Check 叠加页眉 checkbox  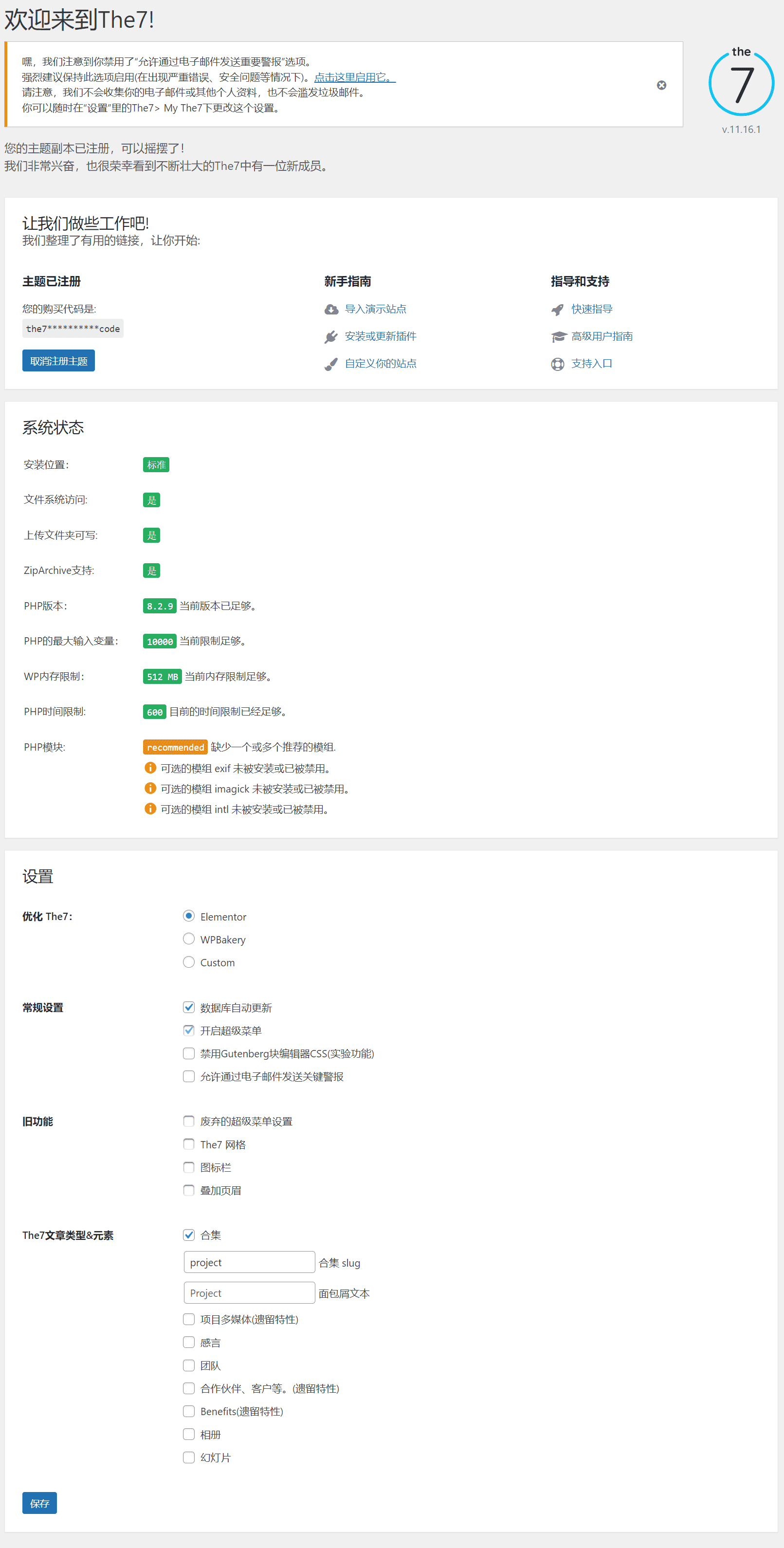tap(189, 1190)
